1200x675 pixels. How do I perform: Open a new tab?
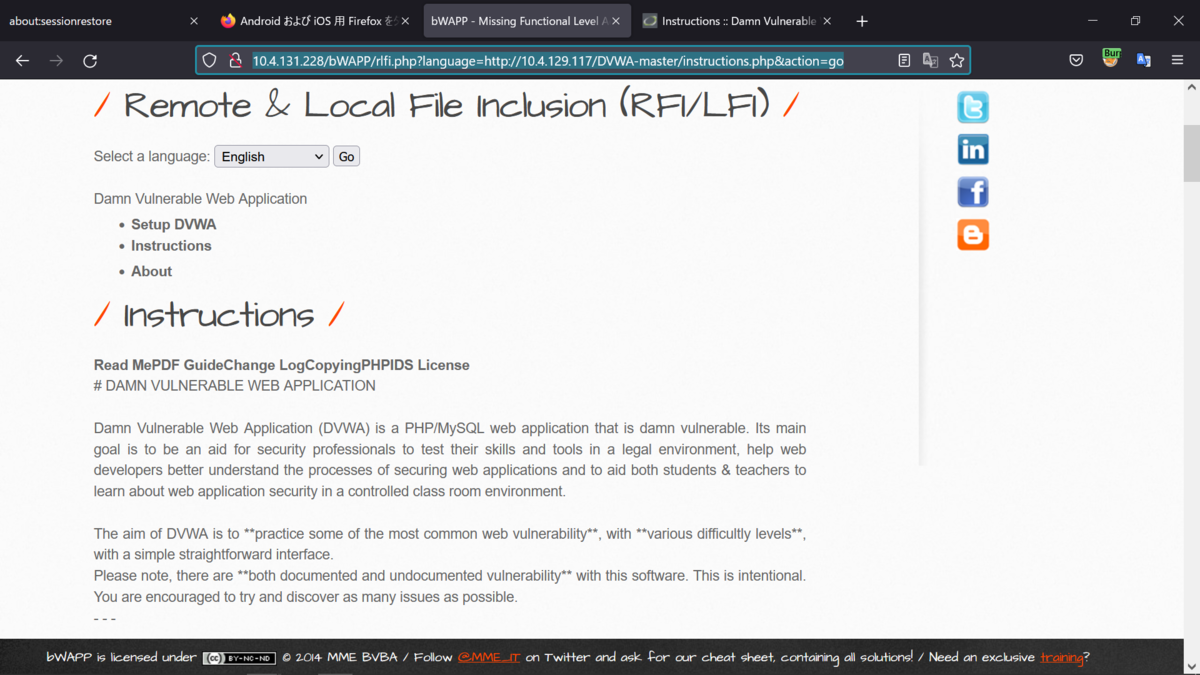(862, 21)
